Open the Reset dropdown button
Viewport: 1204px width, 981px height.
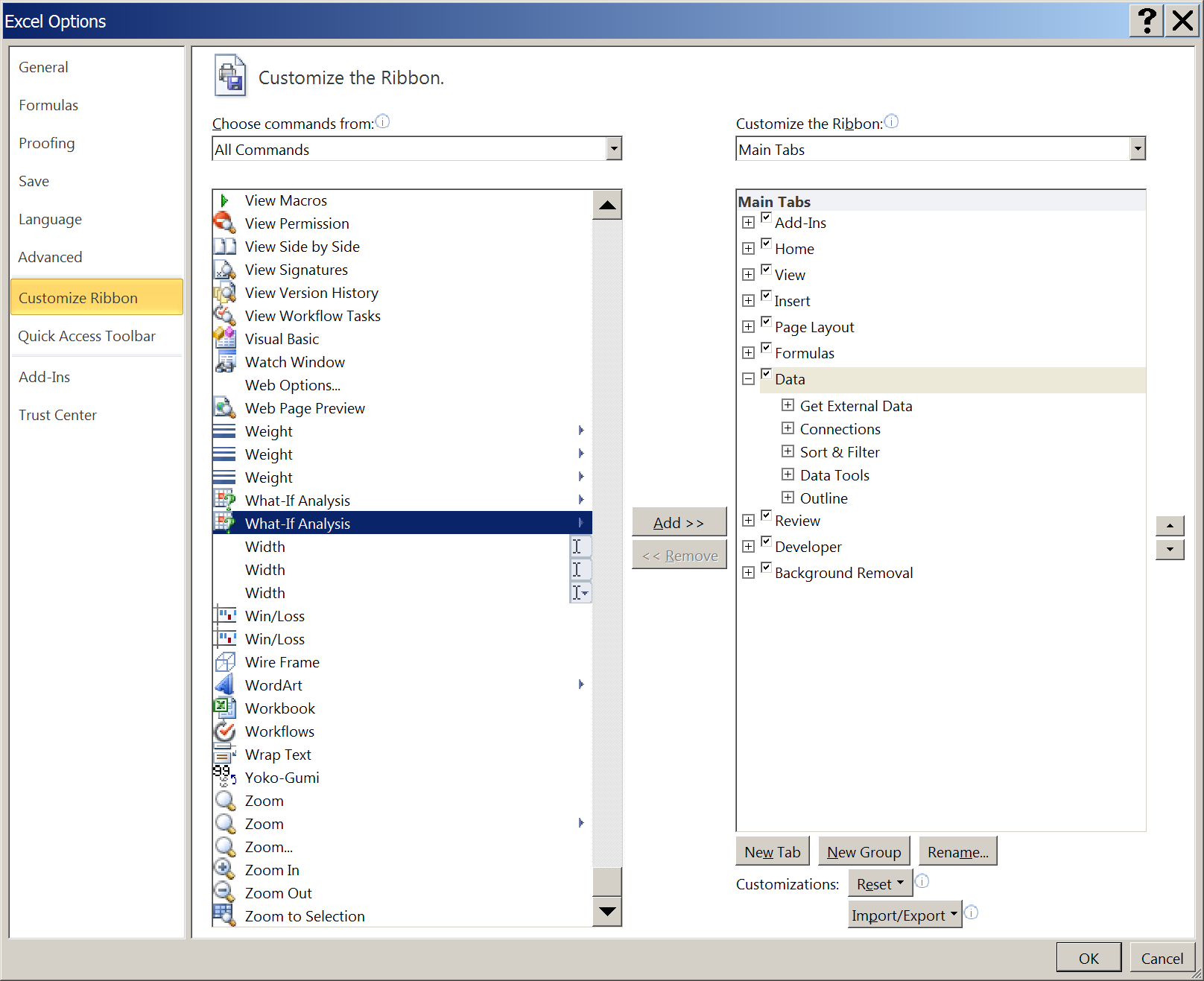[x=880, y=884]
